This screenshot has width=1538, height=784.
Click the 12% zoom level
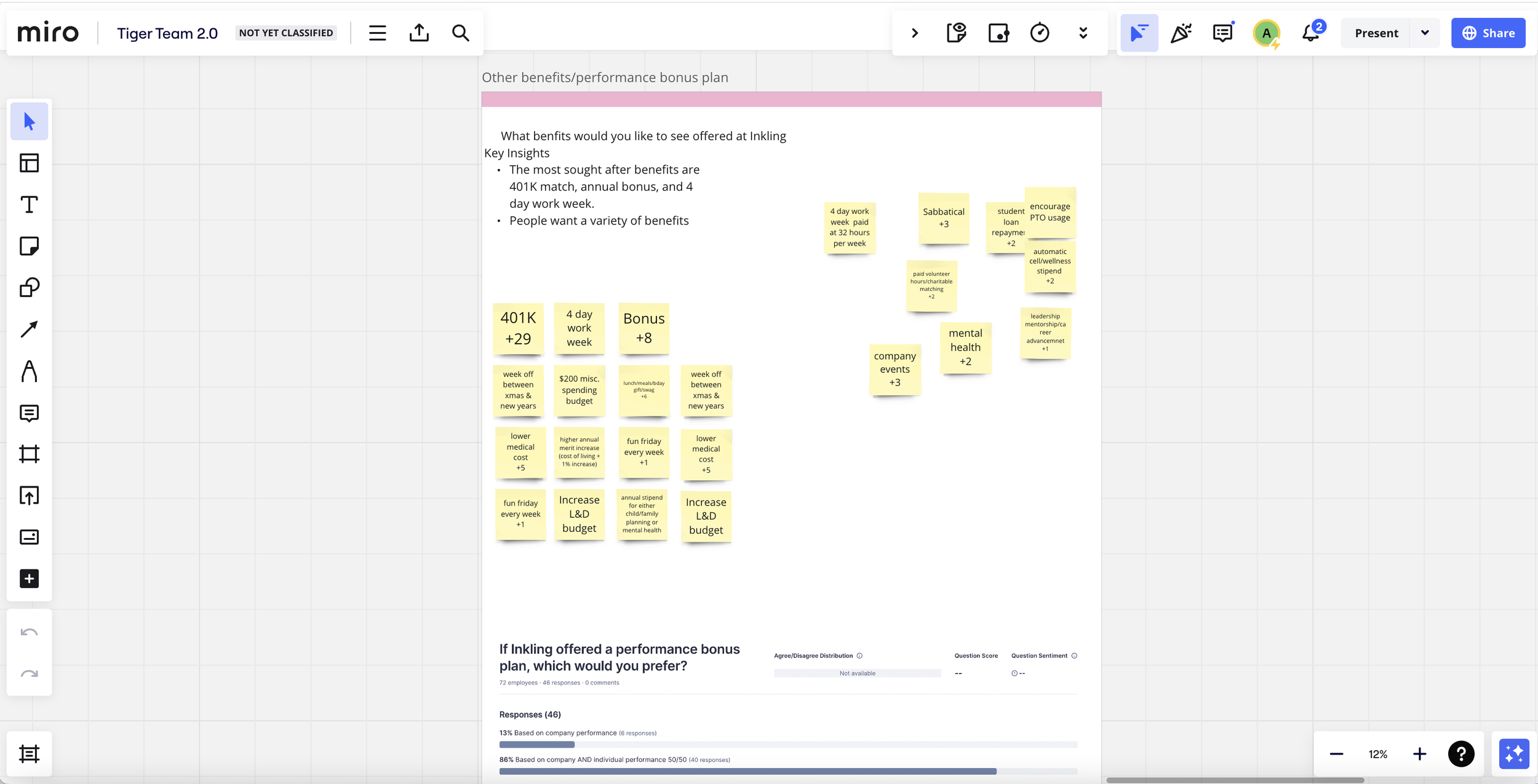(x=1378, y=754)
